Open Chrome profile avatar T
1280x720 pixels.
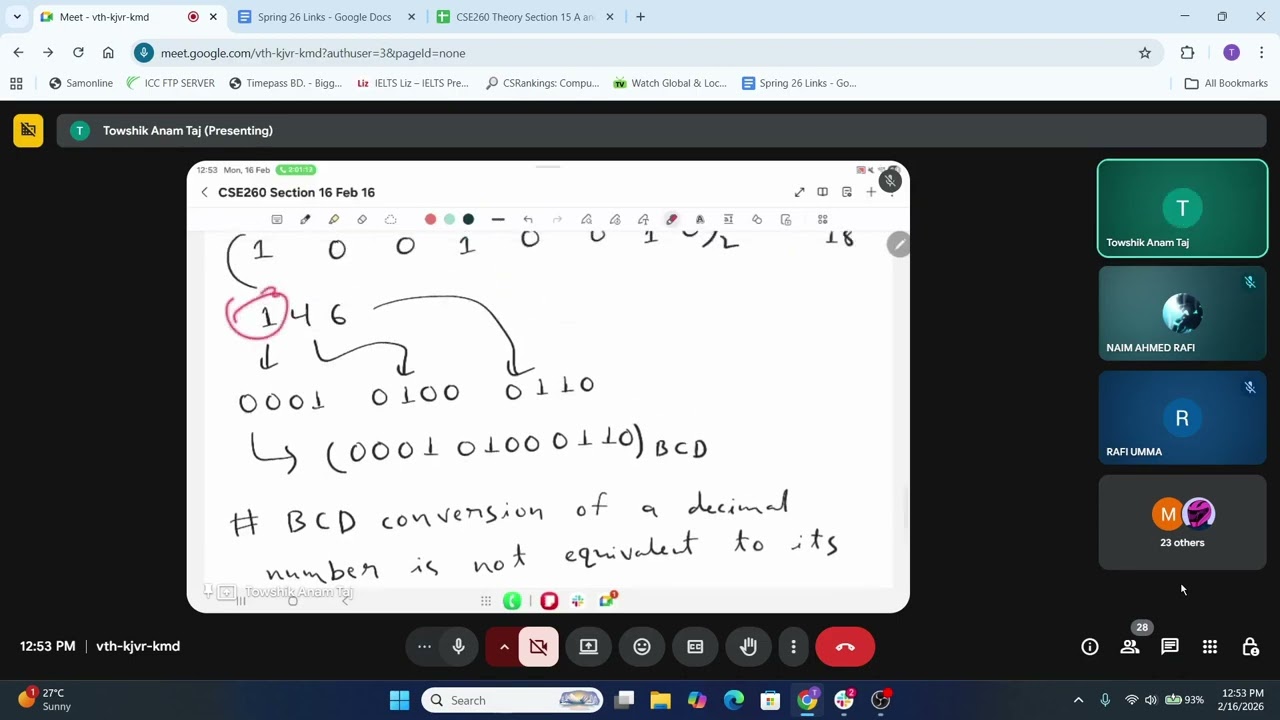(x=1231, y=53)
